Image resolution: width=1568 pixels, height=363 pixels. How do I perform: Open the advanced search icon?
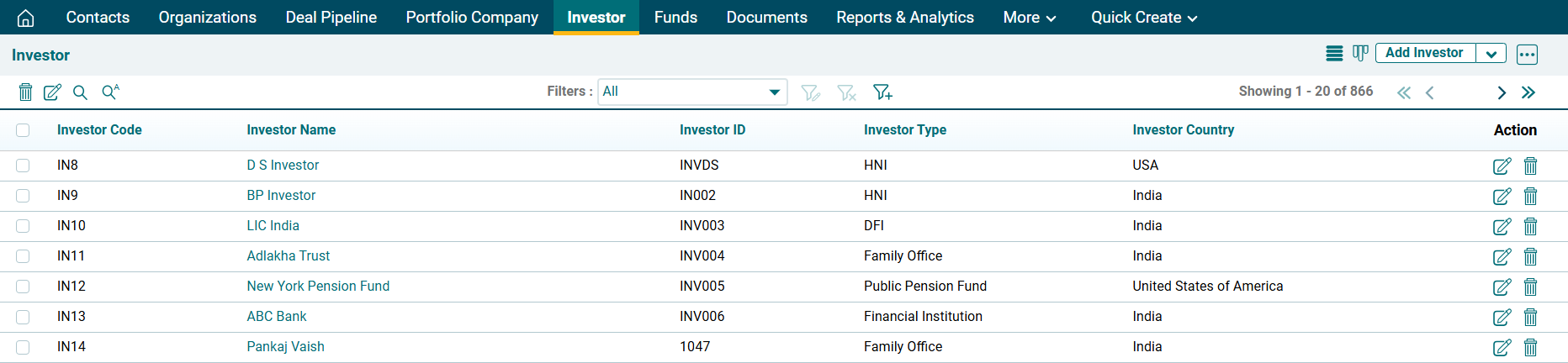point(110,92)
